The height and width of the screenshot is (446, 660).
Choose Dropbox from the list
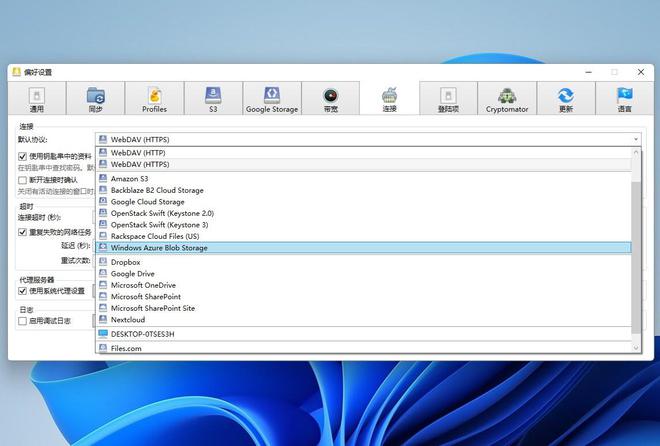point(364,262)
